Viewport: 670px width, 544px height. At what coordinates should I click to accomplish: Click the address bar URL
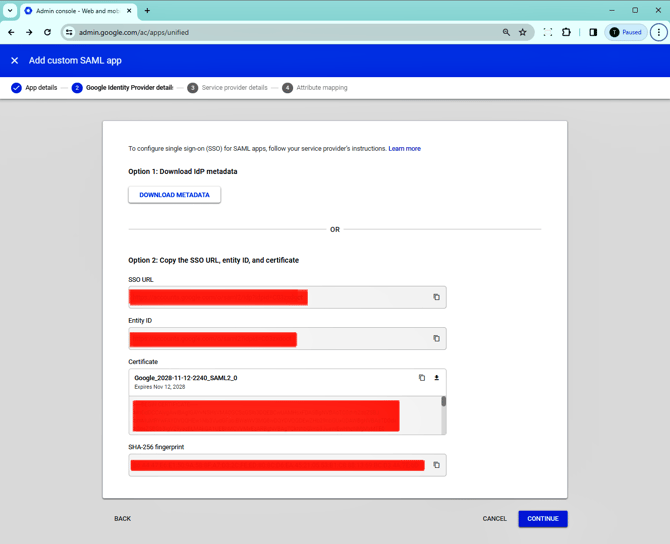[134, 32]
